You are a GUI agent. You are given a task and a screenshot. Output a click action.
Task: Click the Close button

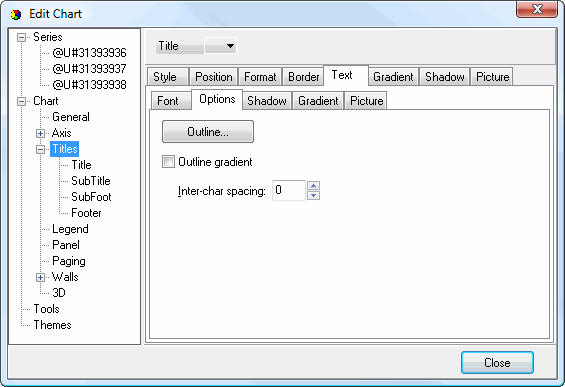coord(497,362)
